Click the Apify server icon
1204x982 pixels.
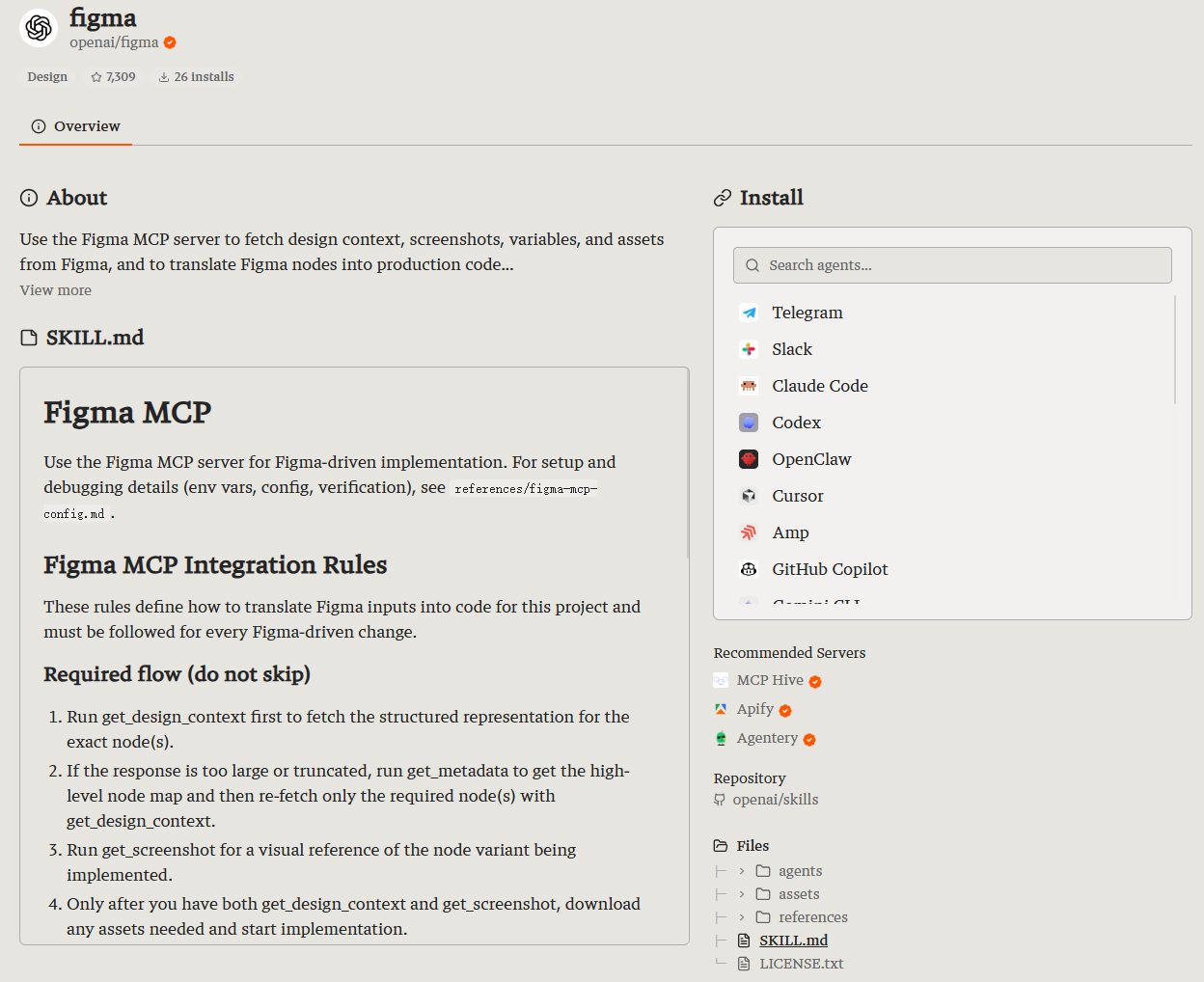coord(721,709)
